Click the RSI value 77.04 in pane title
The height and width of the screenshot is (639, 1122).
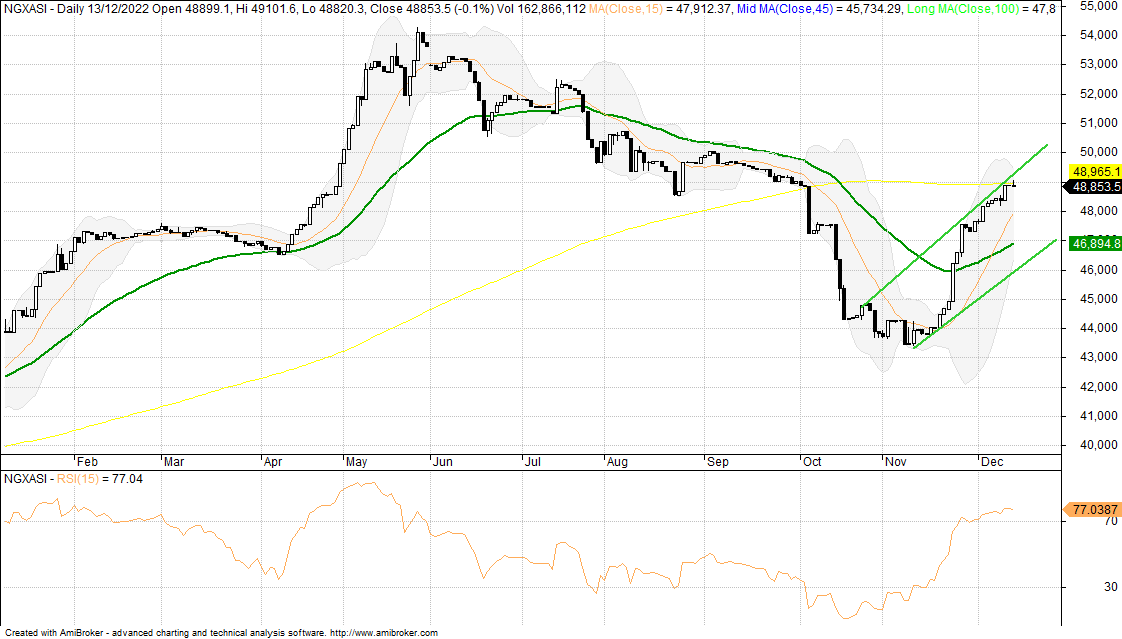click(127, 479)
